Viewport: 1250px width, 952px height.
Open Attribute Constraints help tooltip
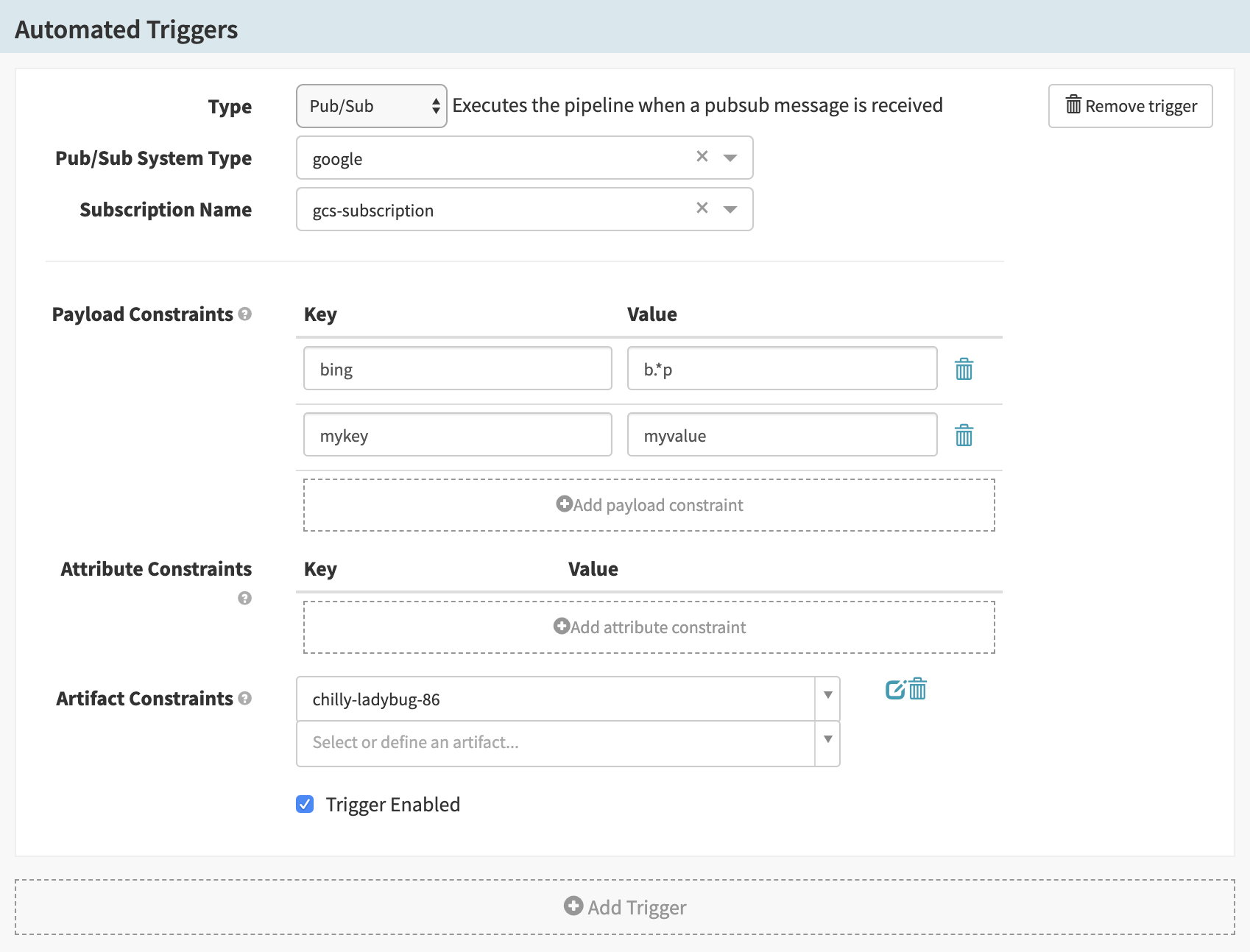click(x=245, y=598)
